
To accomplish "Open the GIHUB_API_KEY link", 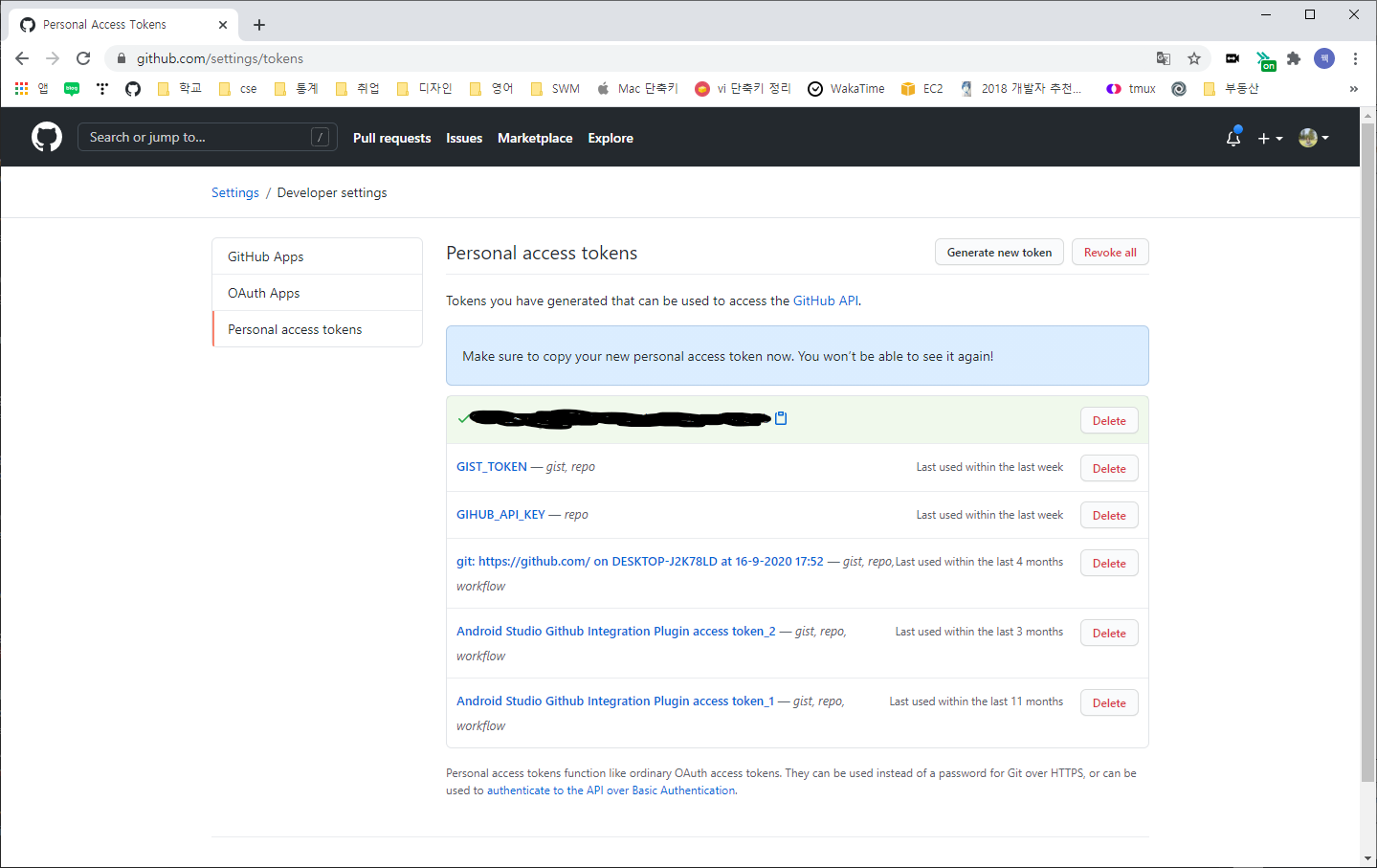I will pos(500,514).
